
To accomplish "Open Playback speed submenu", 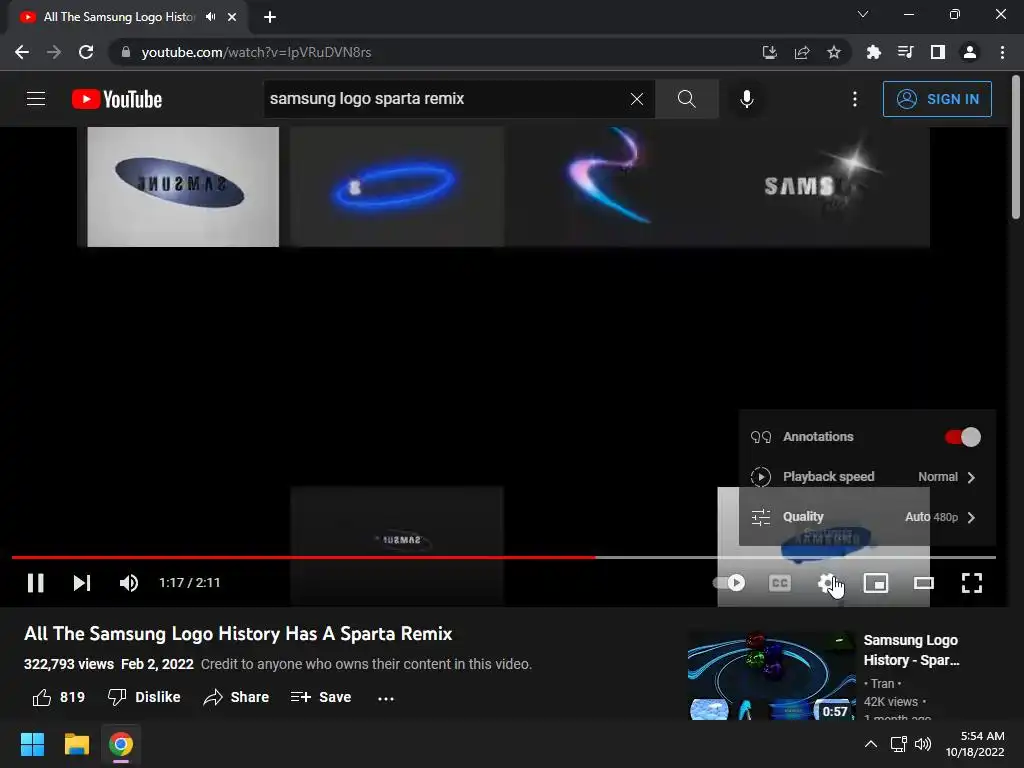I will click(867, 477).
